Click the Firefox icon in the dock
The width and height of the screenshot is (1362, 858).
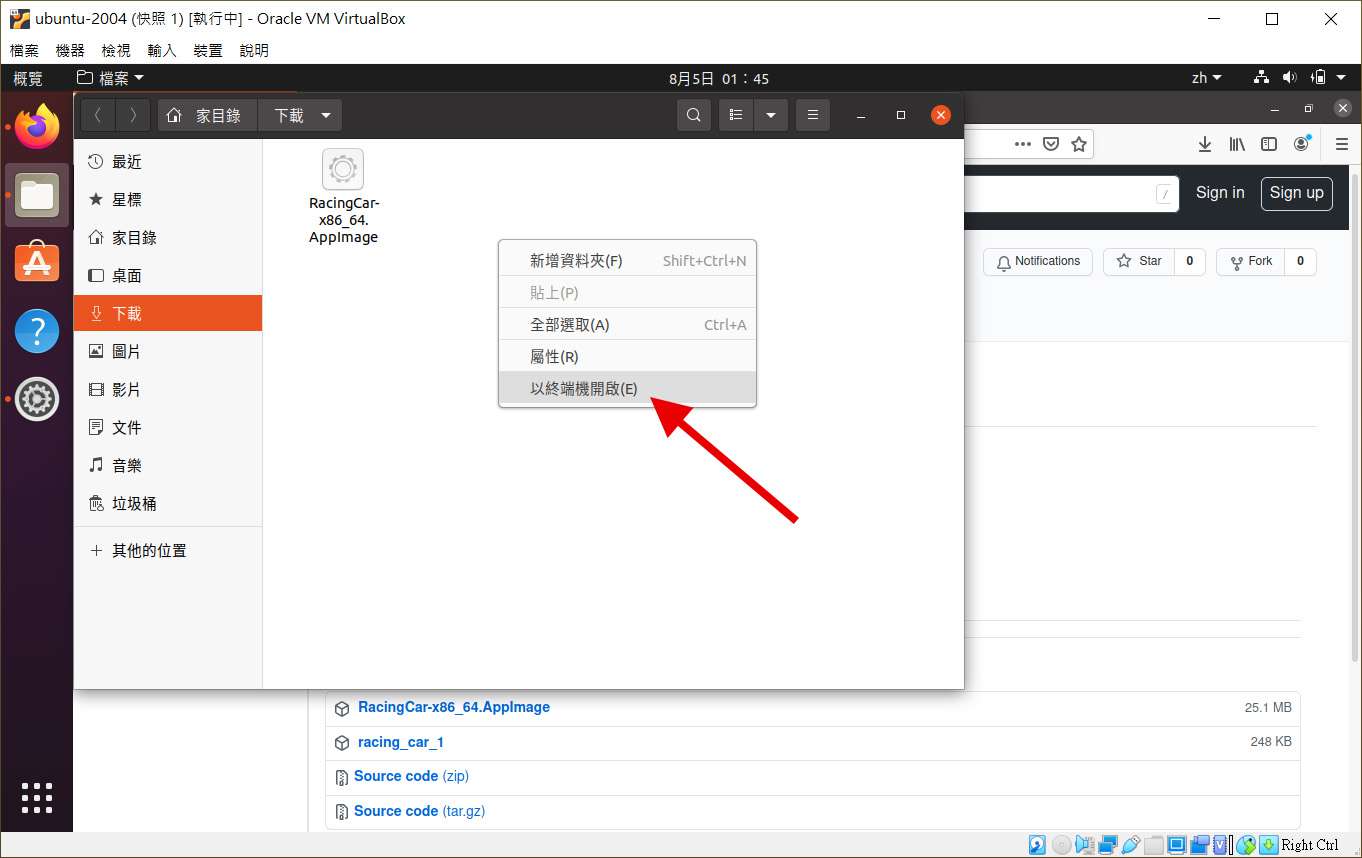37,128
